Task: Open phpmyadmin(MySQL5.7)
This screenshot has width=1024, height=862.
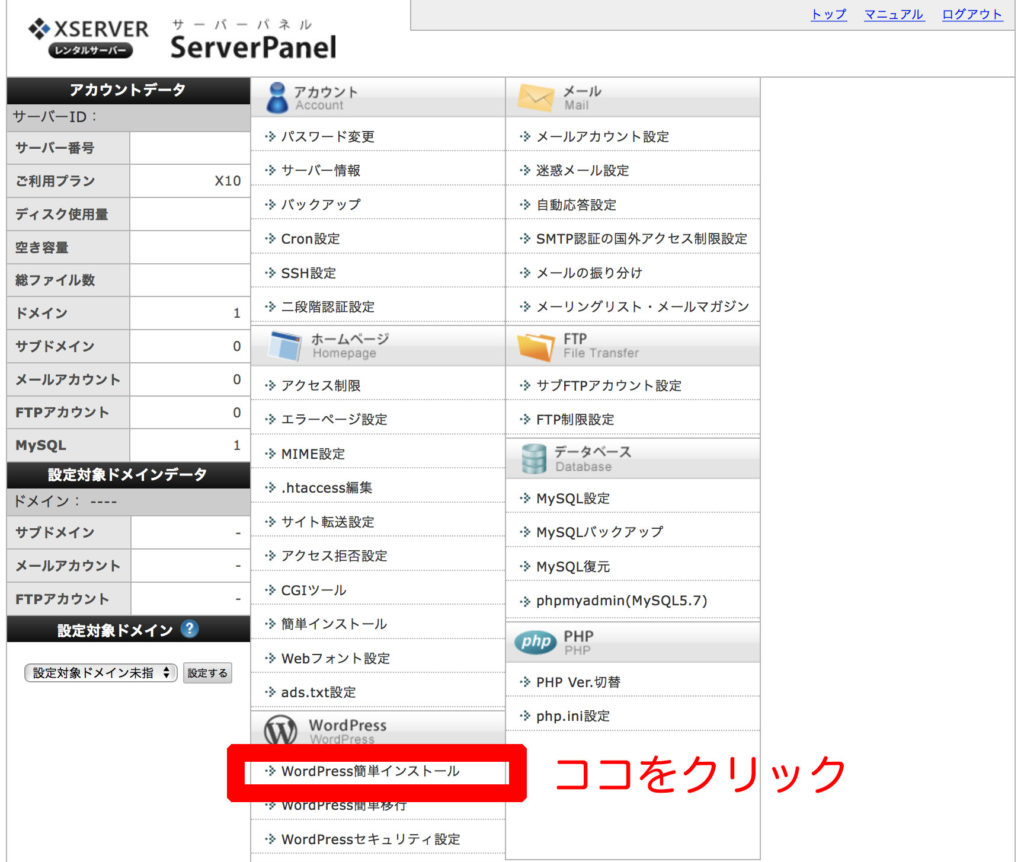Action: pos(622,601)
